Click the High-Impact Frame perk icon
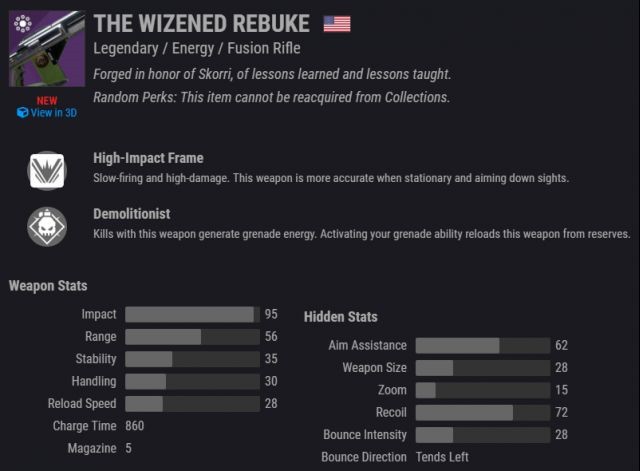The image size is (640, 471). (x=47, y=171)
